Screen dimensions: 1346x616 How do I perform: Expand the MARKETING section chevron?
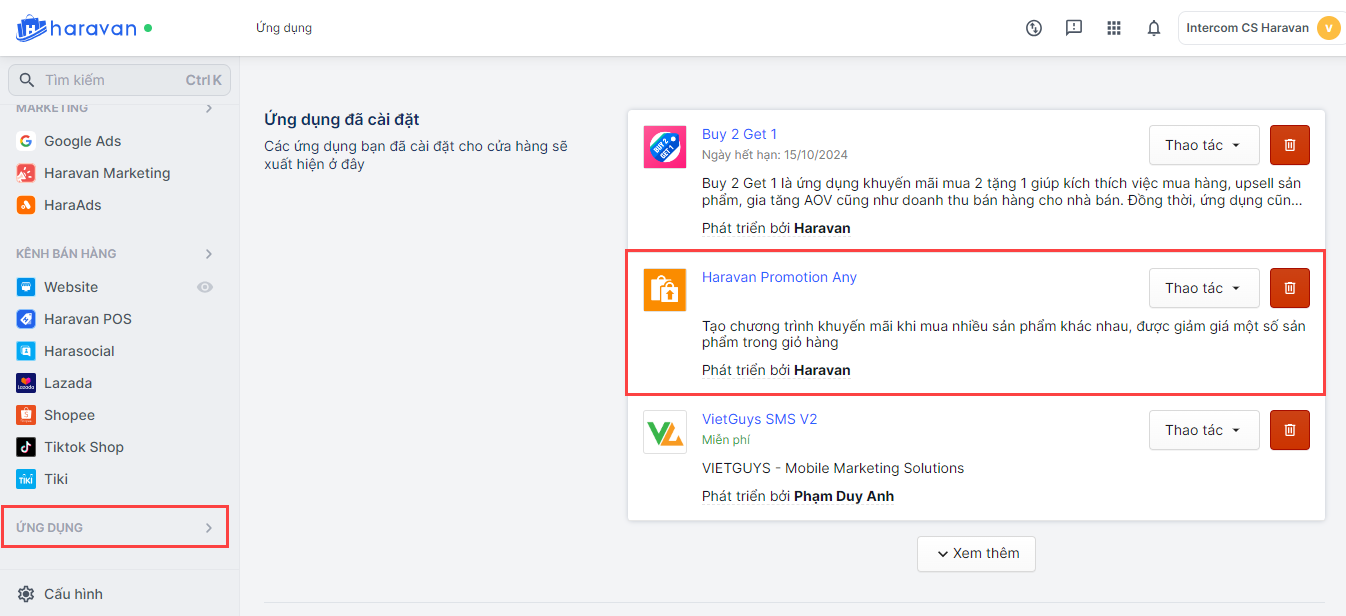point(209,108)
